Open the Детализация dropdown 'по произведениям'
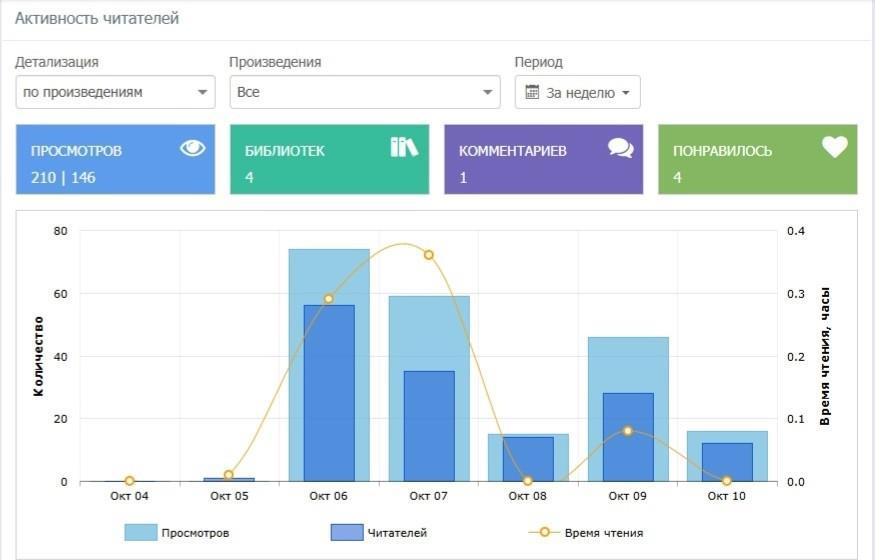875x560 pixels. pyautogui.click(x=115, y=92)
